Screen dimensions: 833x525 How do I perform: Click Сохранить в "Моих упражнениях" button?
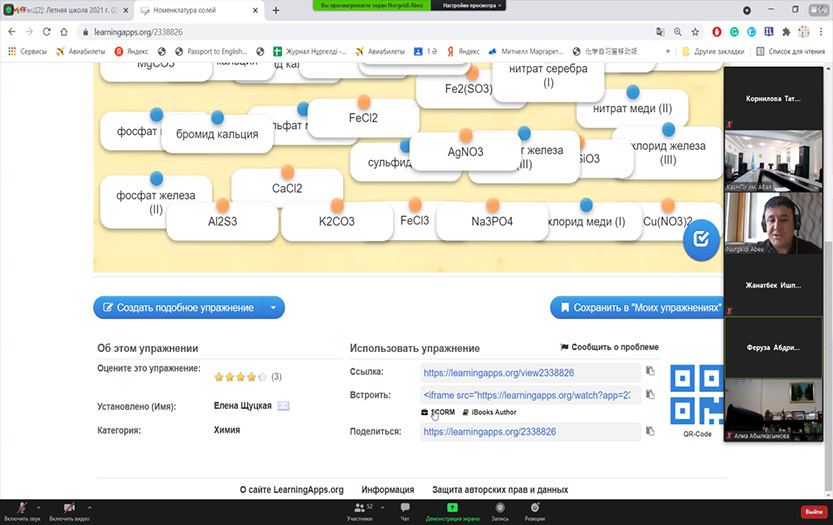(638, 308)
